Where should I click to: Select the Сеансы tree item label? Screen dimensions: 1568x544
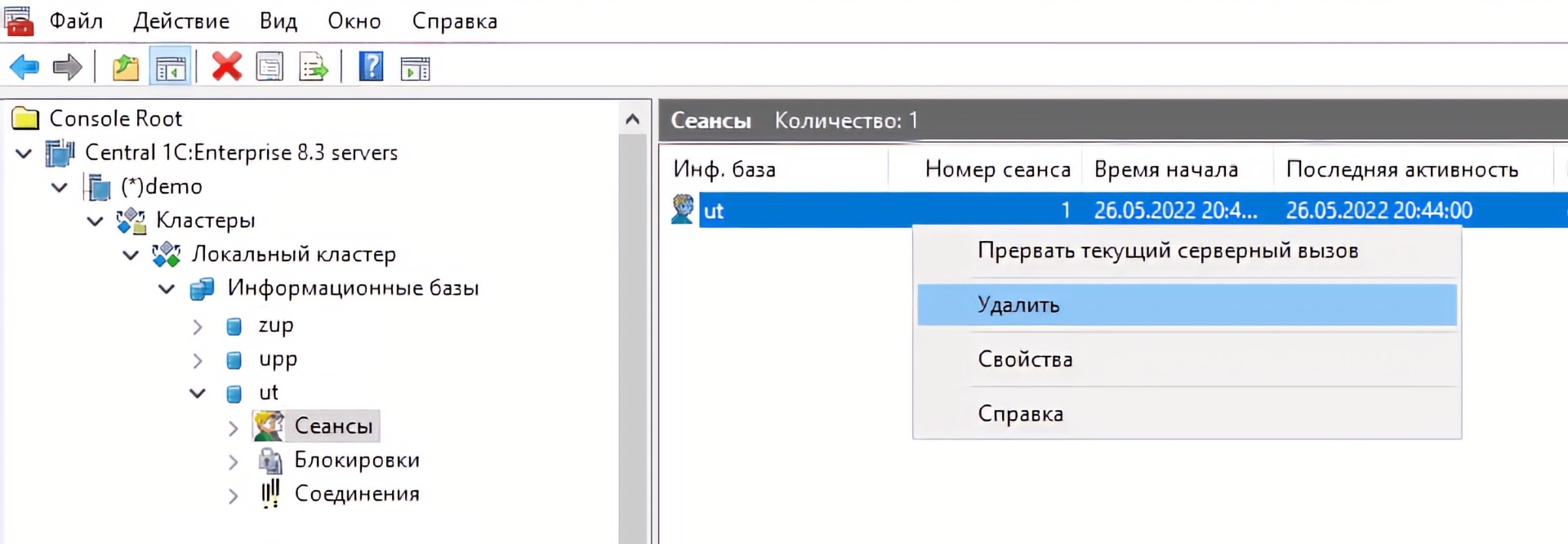[x=333, y=426]
